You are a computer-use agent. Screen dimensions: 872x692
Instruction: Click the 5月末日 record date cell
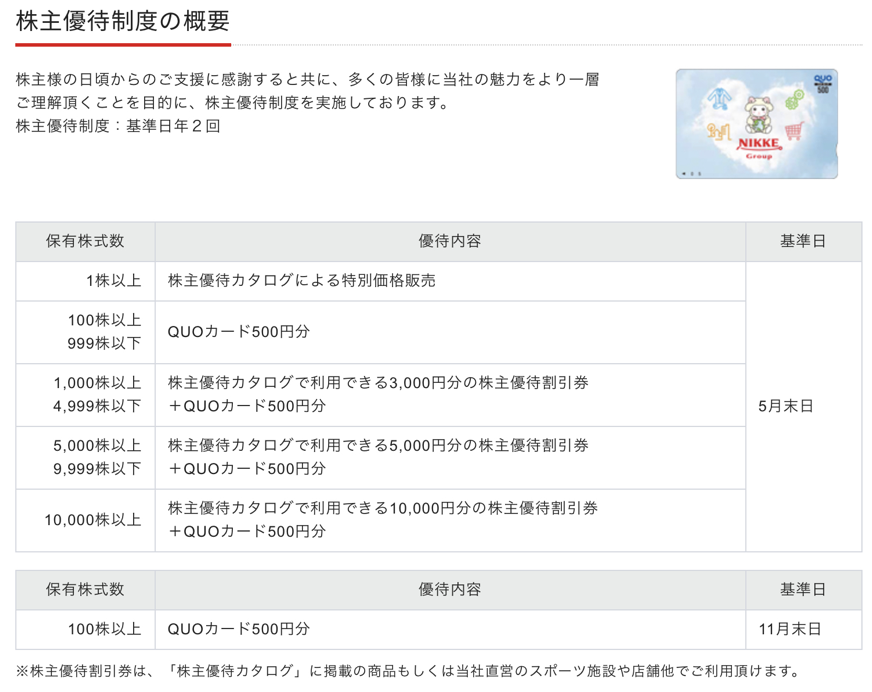pyautogui.click(x=804, y=407)
